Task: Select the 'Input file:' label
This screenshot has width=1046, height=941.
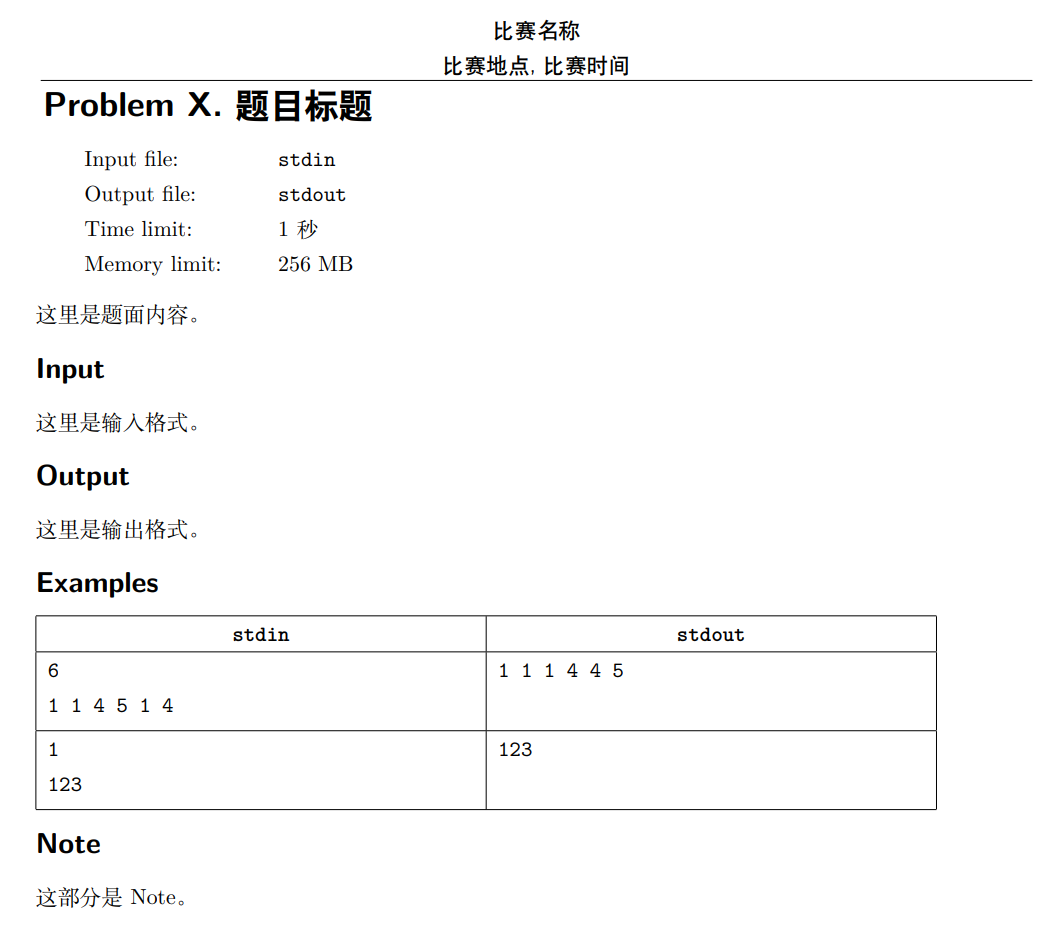Action: click(131, 159)
